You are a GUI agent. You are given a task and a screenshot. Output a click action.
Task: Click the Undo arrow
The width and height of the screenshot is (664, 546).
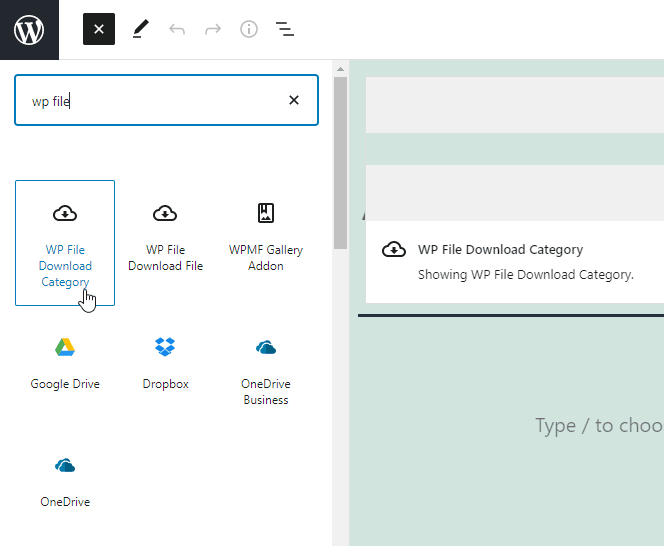coord(177,29)
